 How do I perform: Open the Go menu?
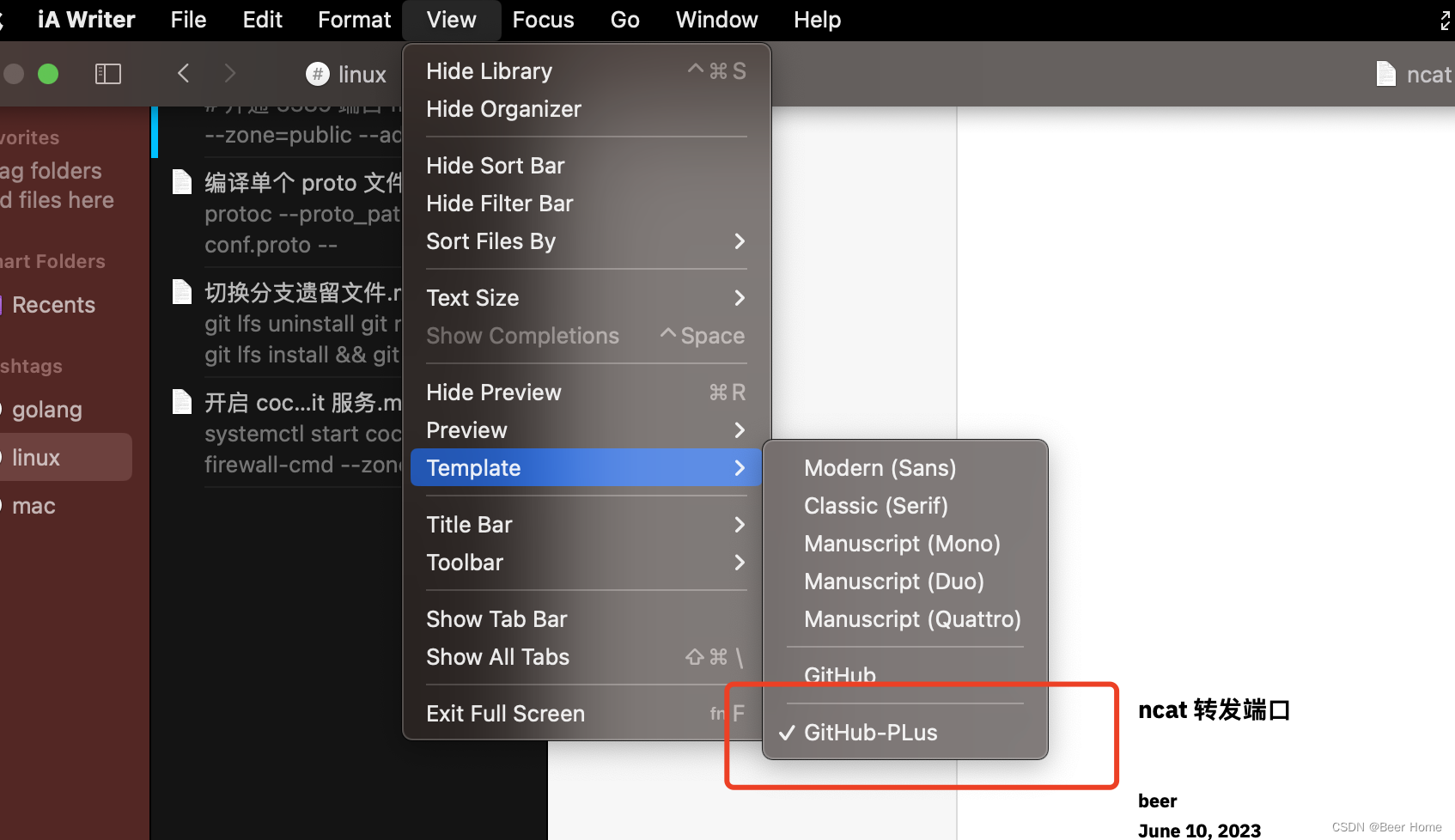pos(624,20)
